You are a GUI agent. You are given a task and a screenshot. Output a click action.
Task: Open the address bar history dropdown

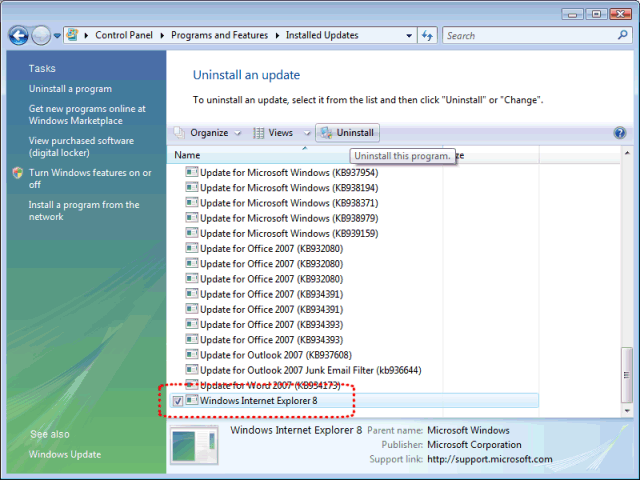pyautogui.click(x=409, y=36)
